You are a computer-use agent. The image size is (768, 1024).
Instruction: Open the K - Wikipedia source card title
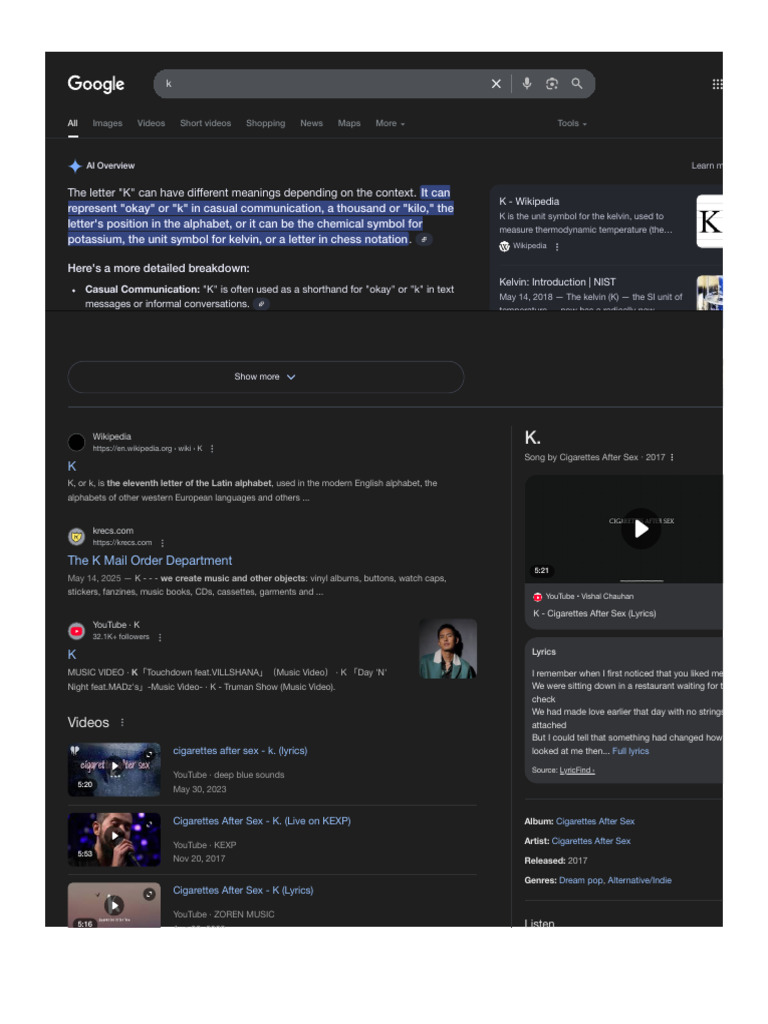(x=529, y=202)
